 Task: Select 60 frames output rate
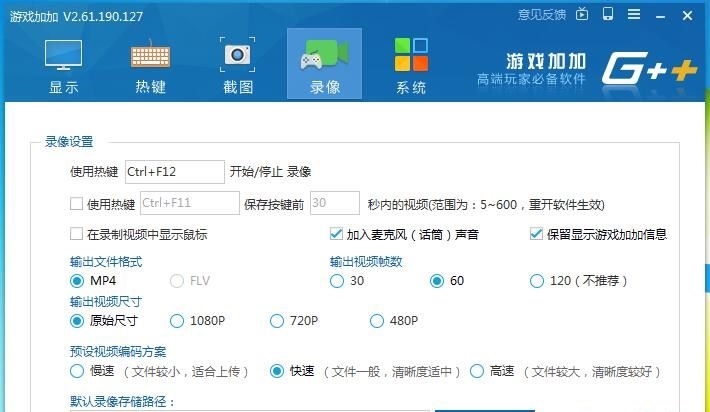[437, 281]
